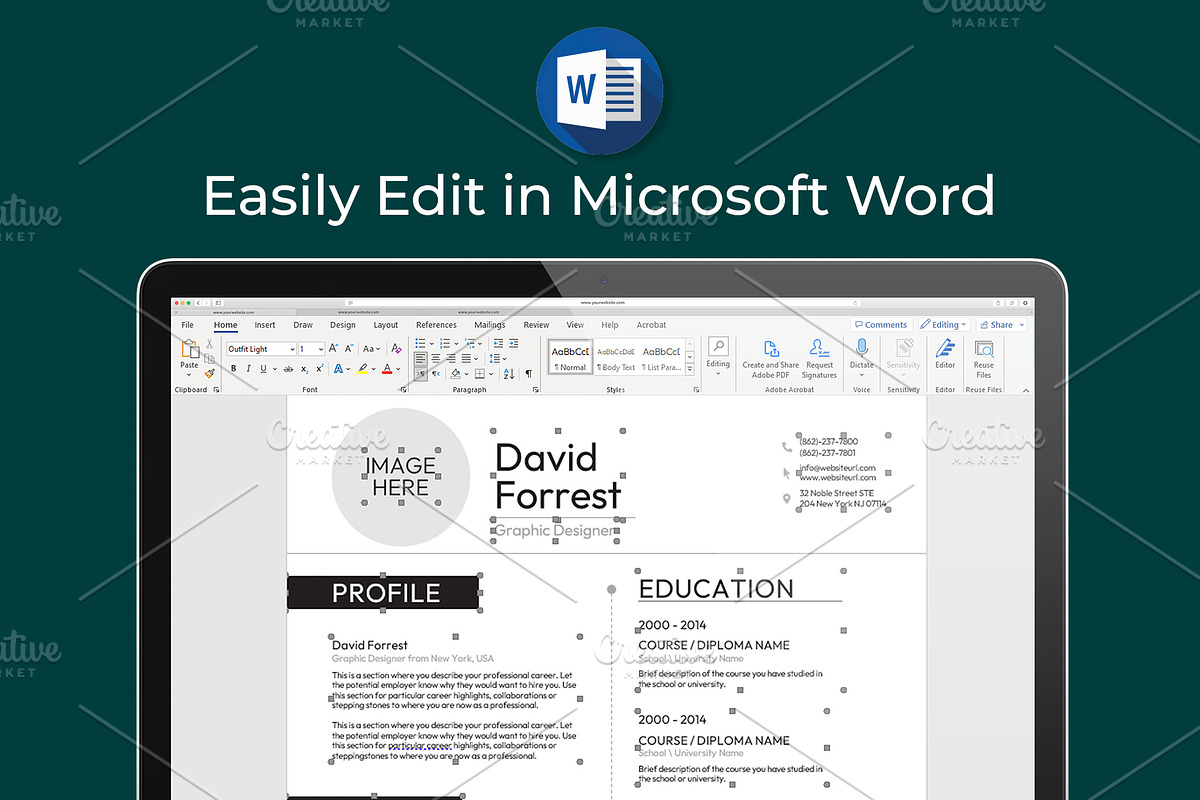The image size is (1200, 800).
Task: Switch to the Draw tab
Action: pos(303,325)
